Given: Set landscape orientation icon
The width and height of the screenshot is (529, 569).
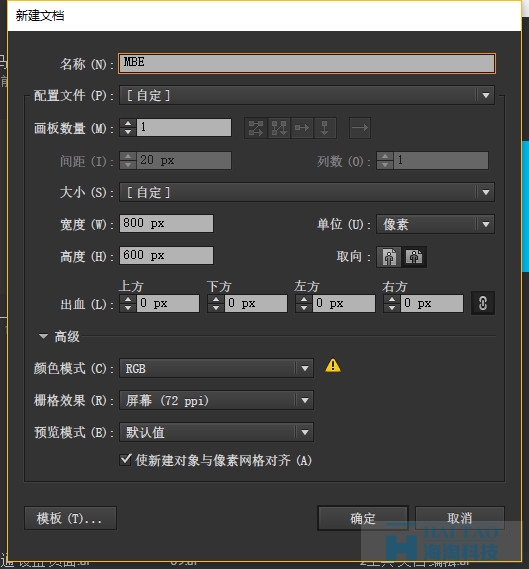Looking at the screenshot, I should (x=414, y=257).
